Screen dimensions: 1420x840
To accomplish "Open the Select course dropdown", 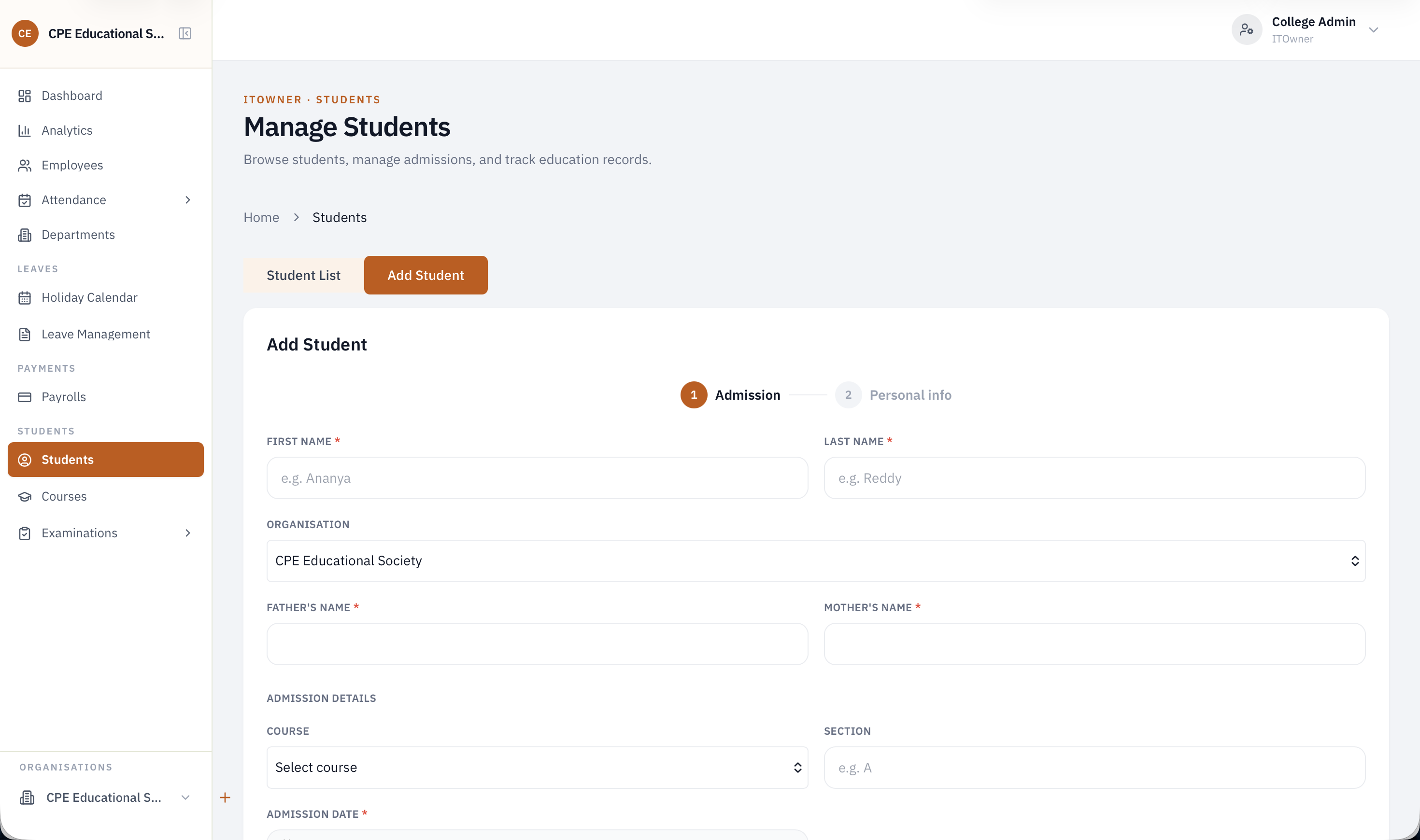I will coord(537,768).
